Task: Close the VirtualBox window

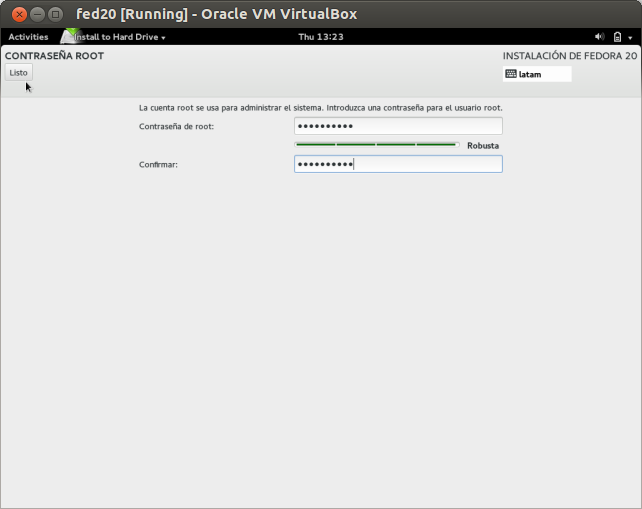Action: point(19,14)
